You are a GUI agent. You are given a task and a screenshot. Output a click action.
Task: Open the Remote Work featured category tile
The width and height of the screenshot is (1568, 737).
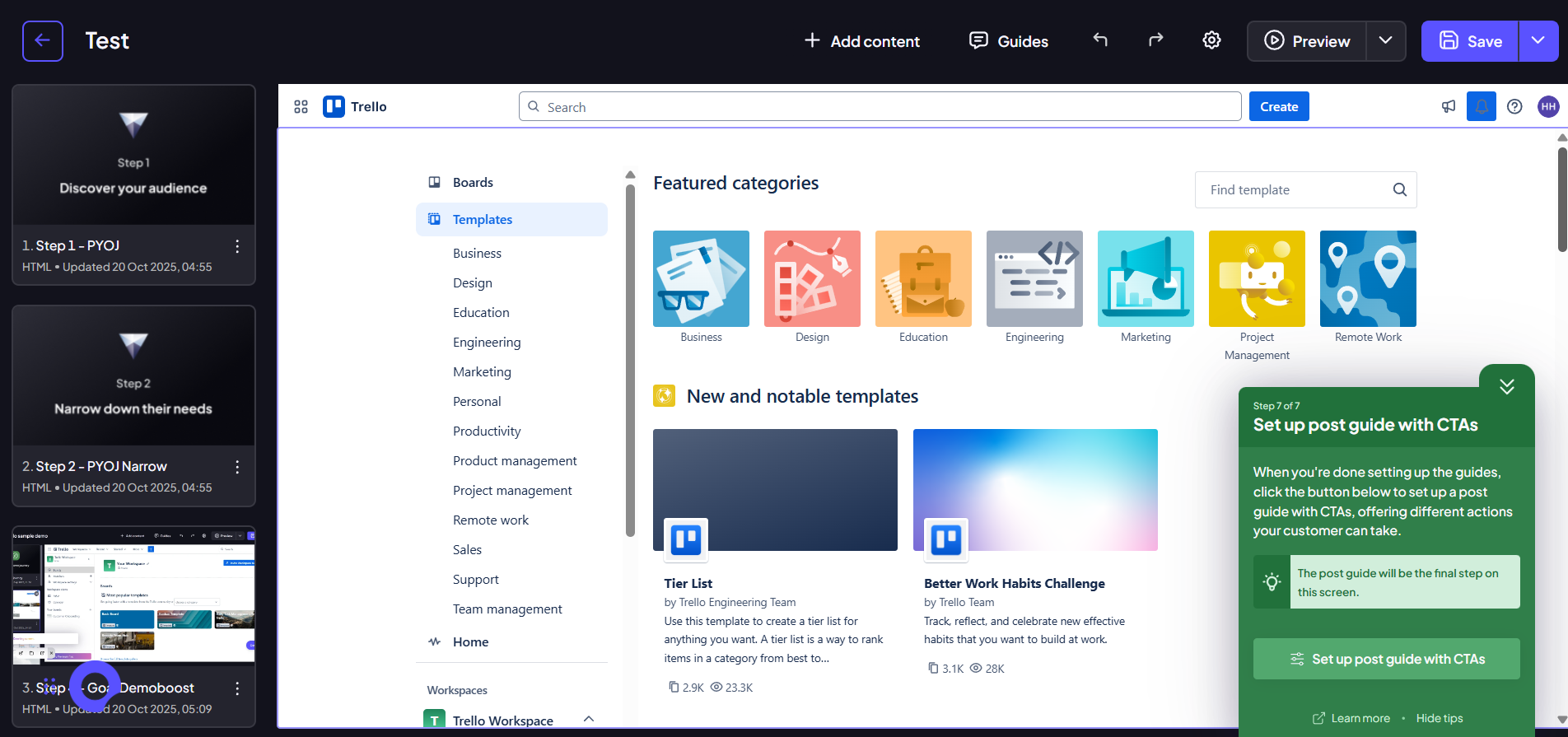click(x=1368, y=287)
